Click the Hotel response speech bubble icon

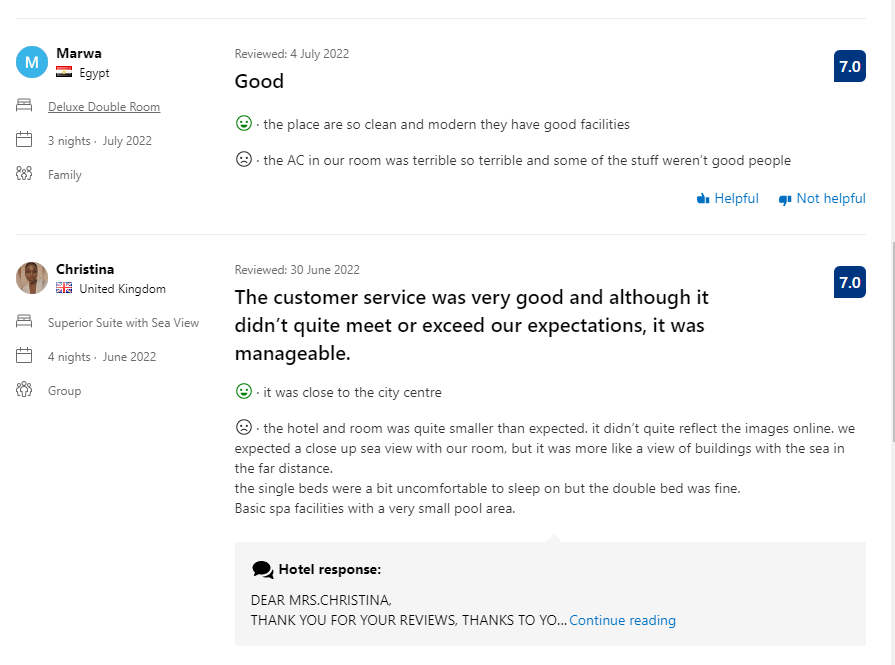pos(263,570)
